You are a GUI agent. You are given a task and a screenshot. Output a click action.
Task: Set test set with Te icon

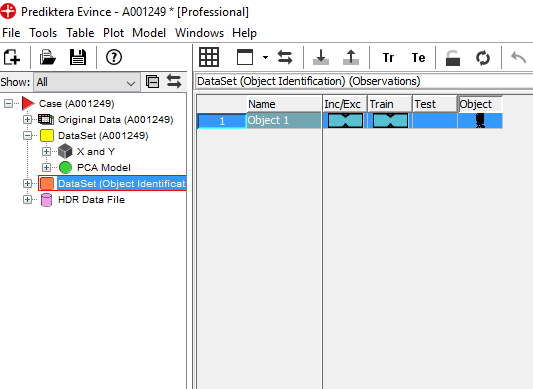(418, 57)
